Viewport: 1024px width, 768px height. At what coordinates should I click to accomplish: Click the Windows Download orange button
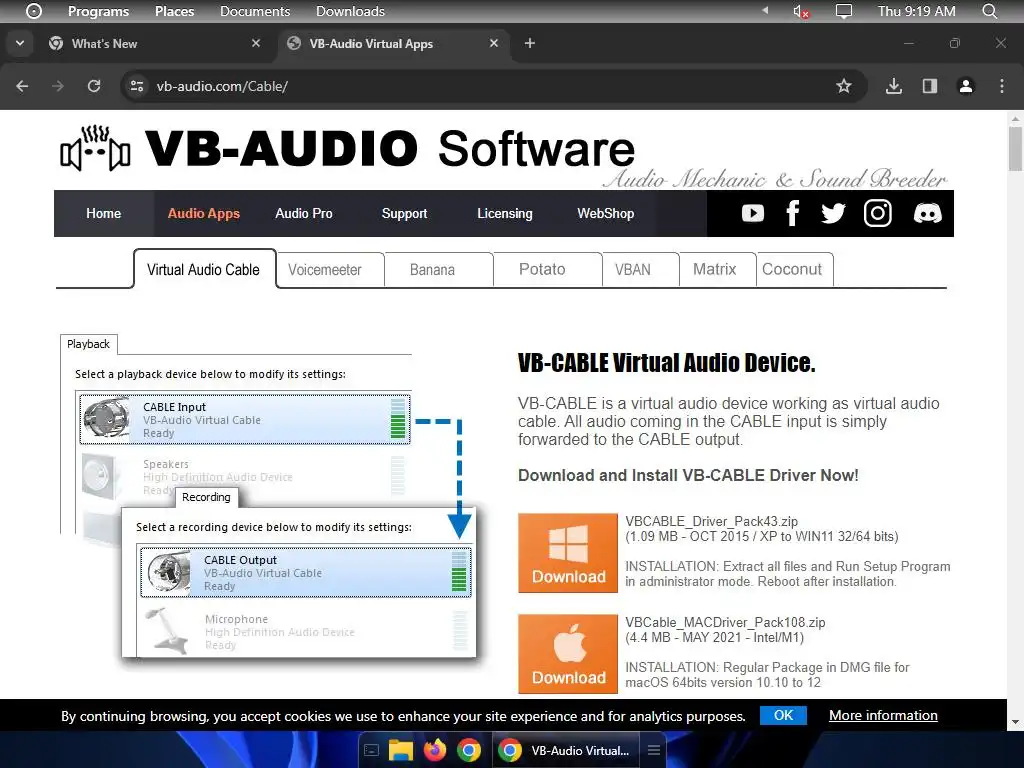tap(568, 553)
